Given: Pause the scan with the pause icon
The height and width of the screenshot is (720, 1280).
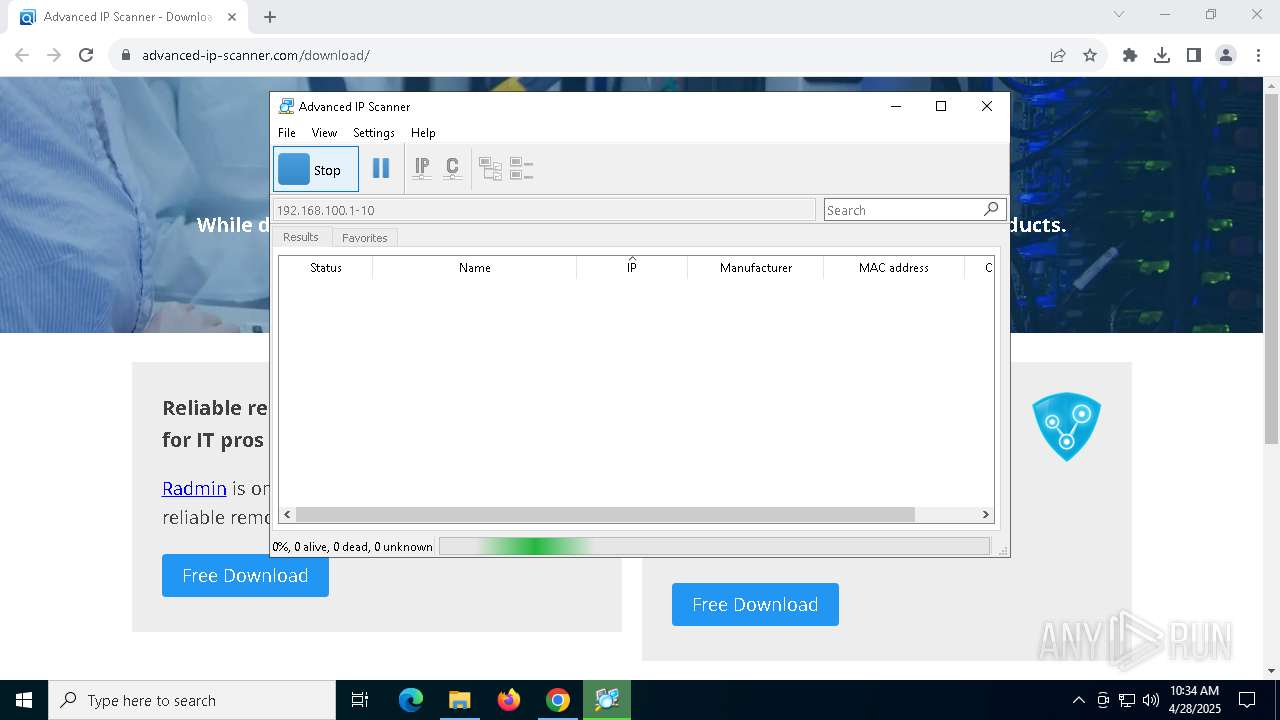Looking at the screenshot, I should tap(381, 169).
